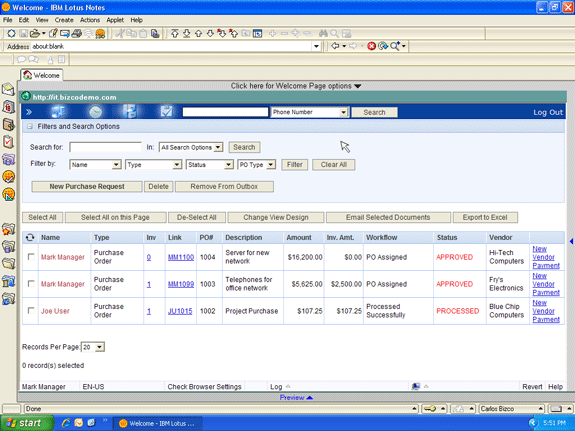
Task: Open the Mail bookmark in the sidebar
Action: [8, 89]
